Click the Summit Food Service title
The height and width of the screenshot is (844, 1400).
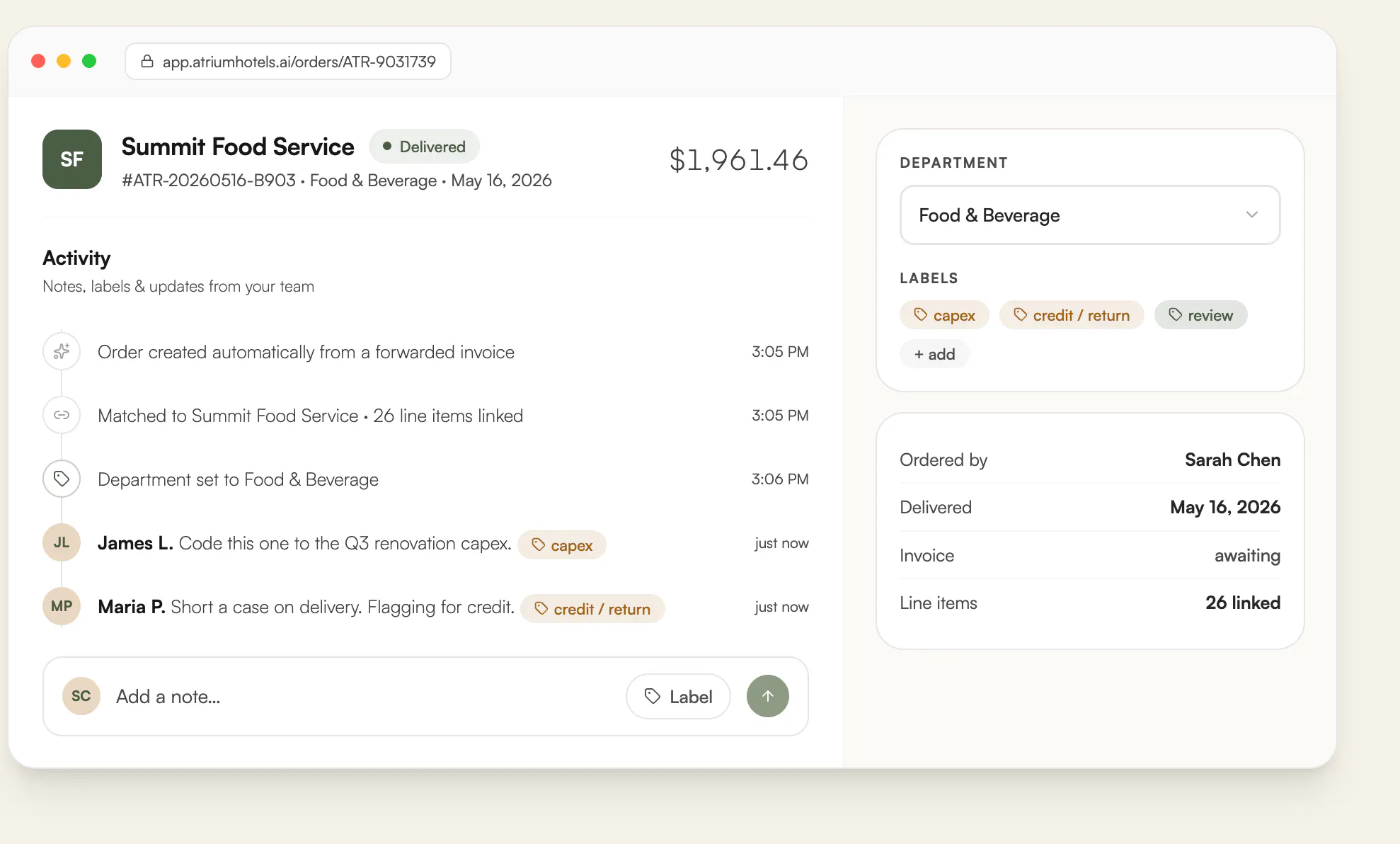[x=238, y=147]
